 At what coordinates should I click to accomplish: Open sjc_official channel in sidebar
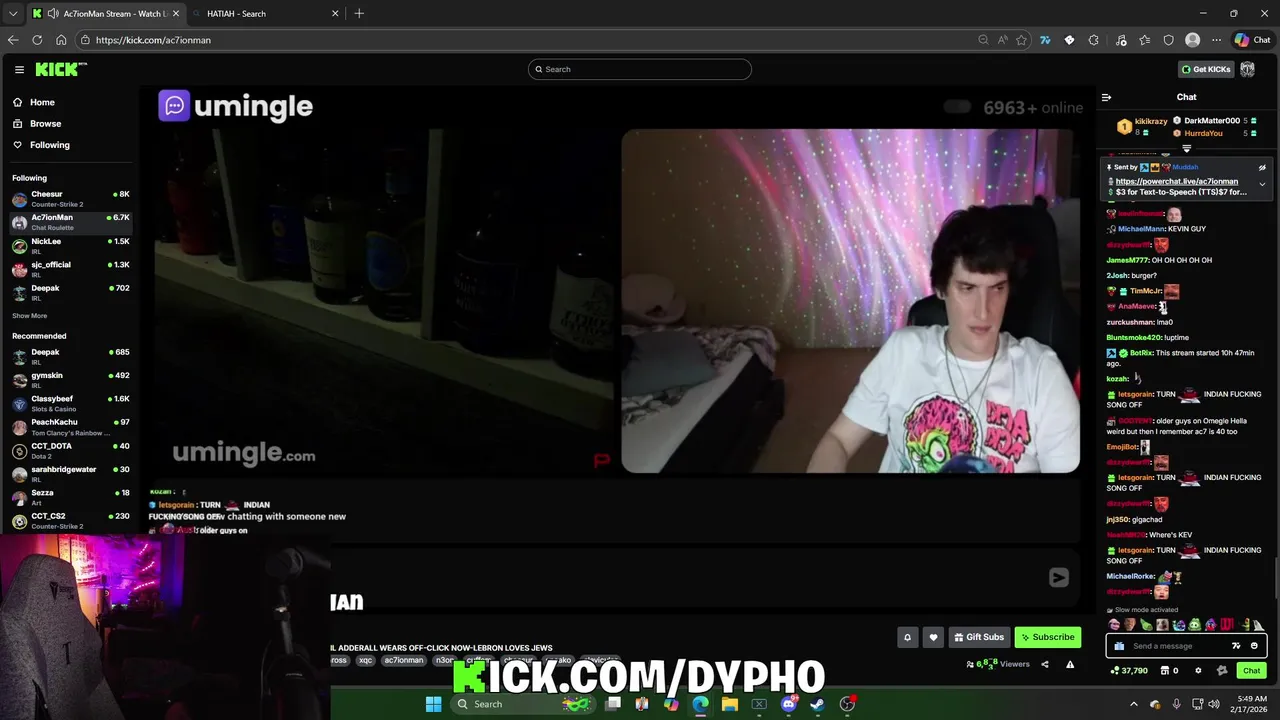[x=70, y=269]
